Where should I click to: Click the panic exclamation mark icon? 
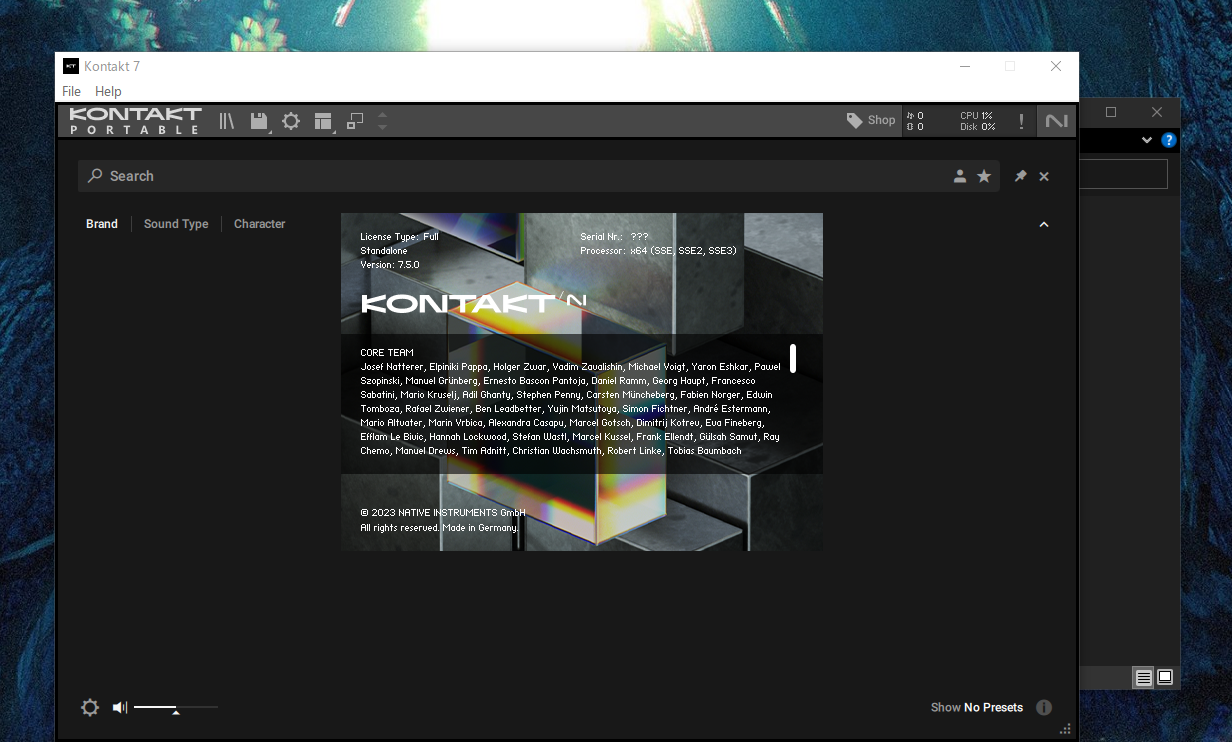[x=1021, y=120]
